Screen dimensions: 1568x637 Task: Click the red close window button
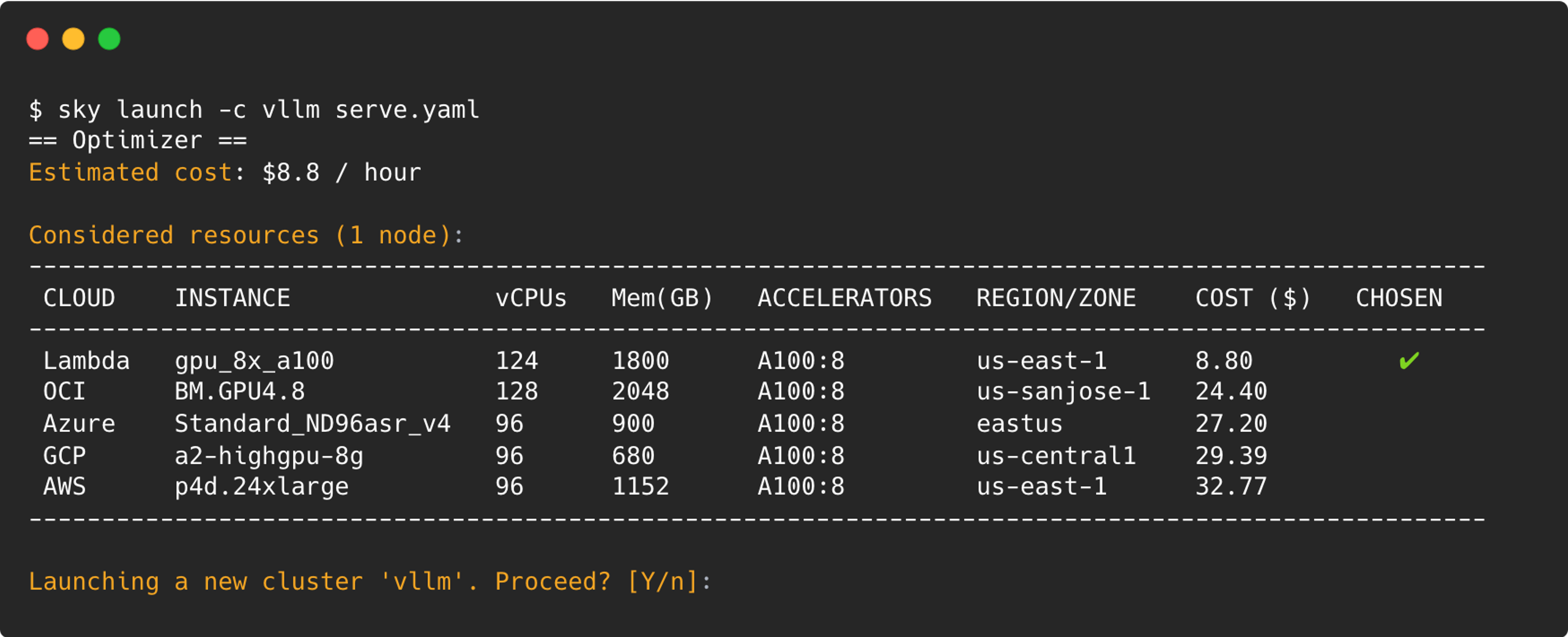click(x=38, y=39)
